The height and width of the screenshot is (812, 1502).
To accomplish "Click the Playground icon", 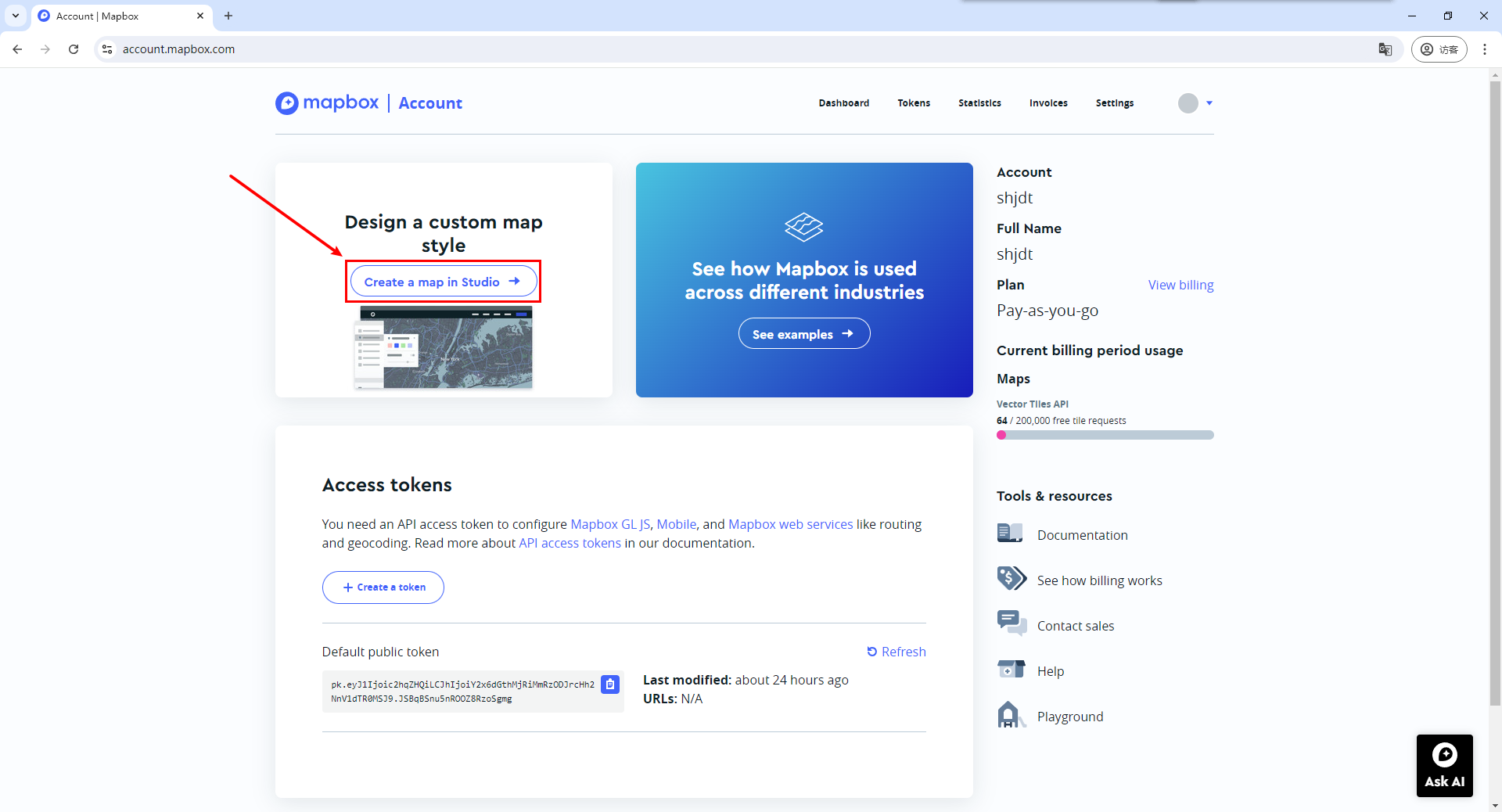I will [x=1010, y=714].
